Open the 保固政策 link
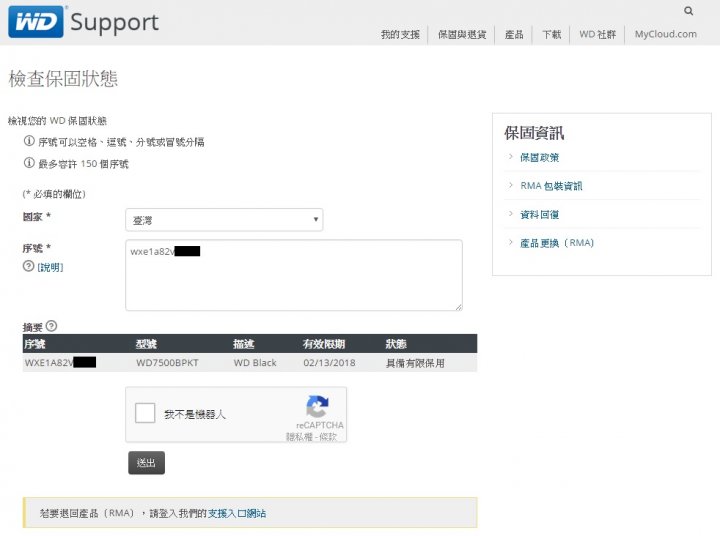The image size is (720, 536). 540,158
